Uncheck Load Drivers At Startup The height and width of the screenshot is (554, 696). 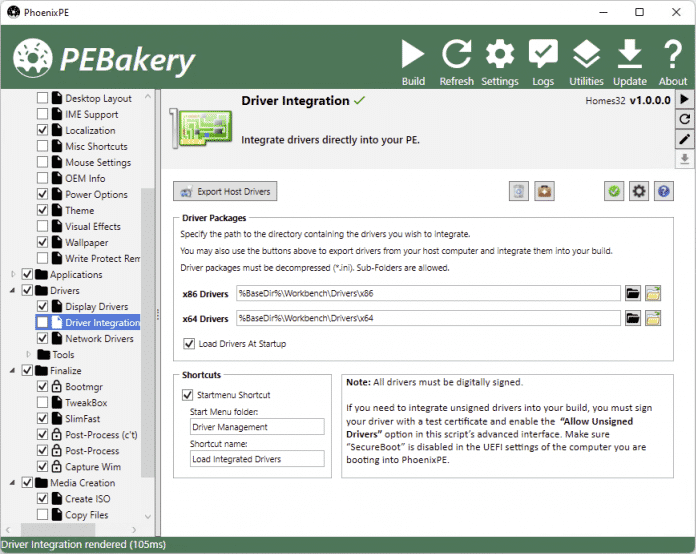(x=190, y=344)
